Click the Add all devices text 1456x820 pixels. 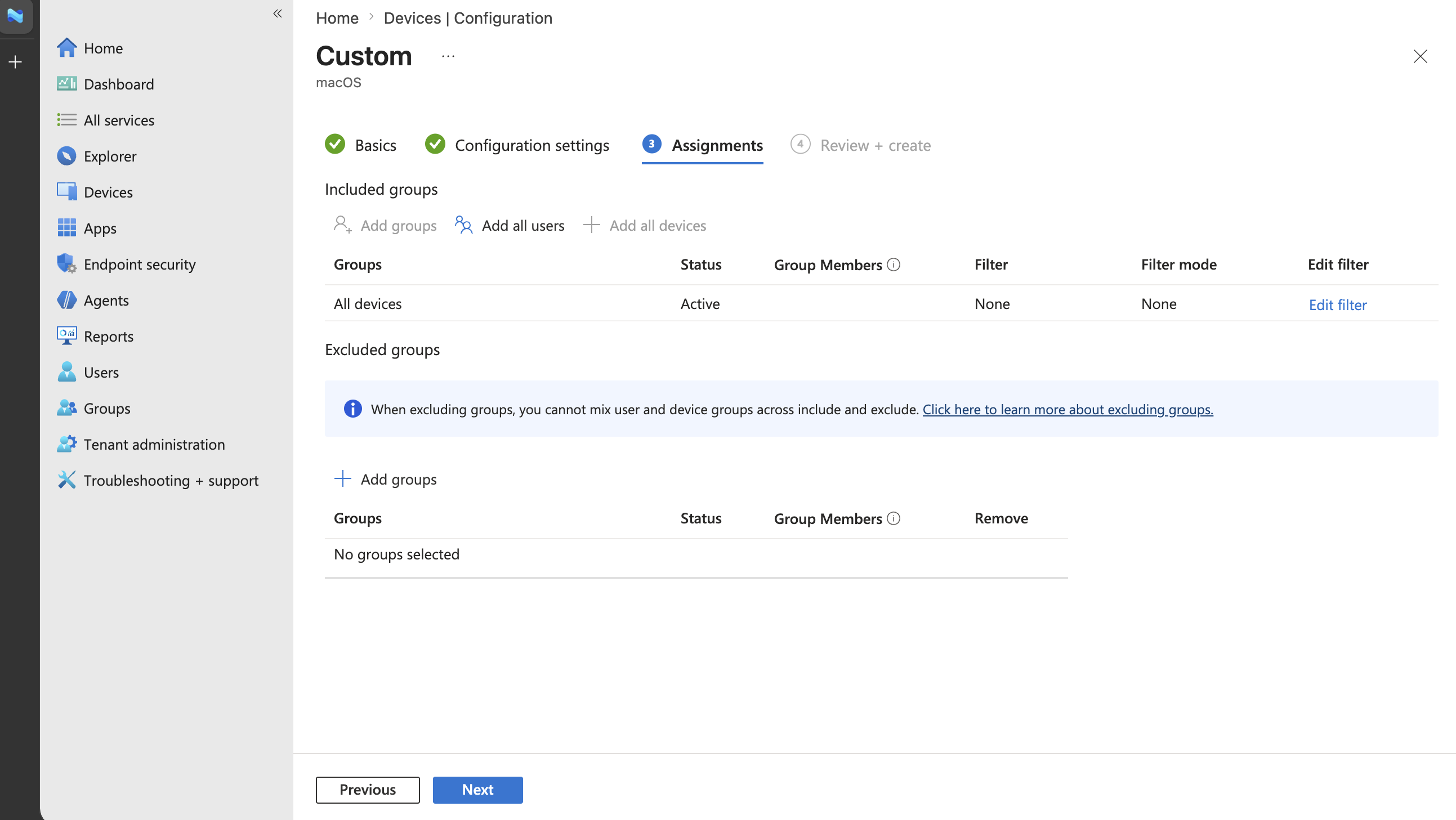(658, 225)
